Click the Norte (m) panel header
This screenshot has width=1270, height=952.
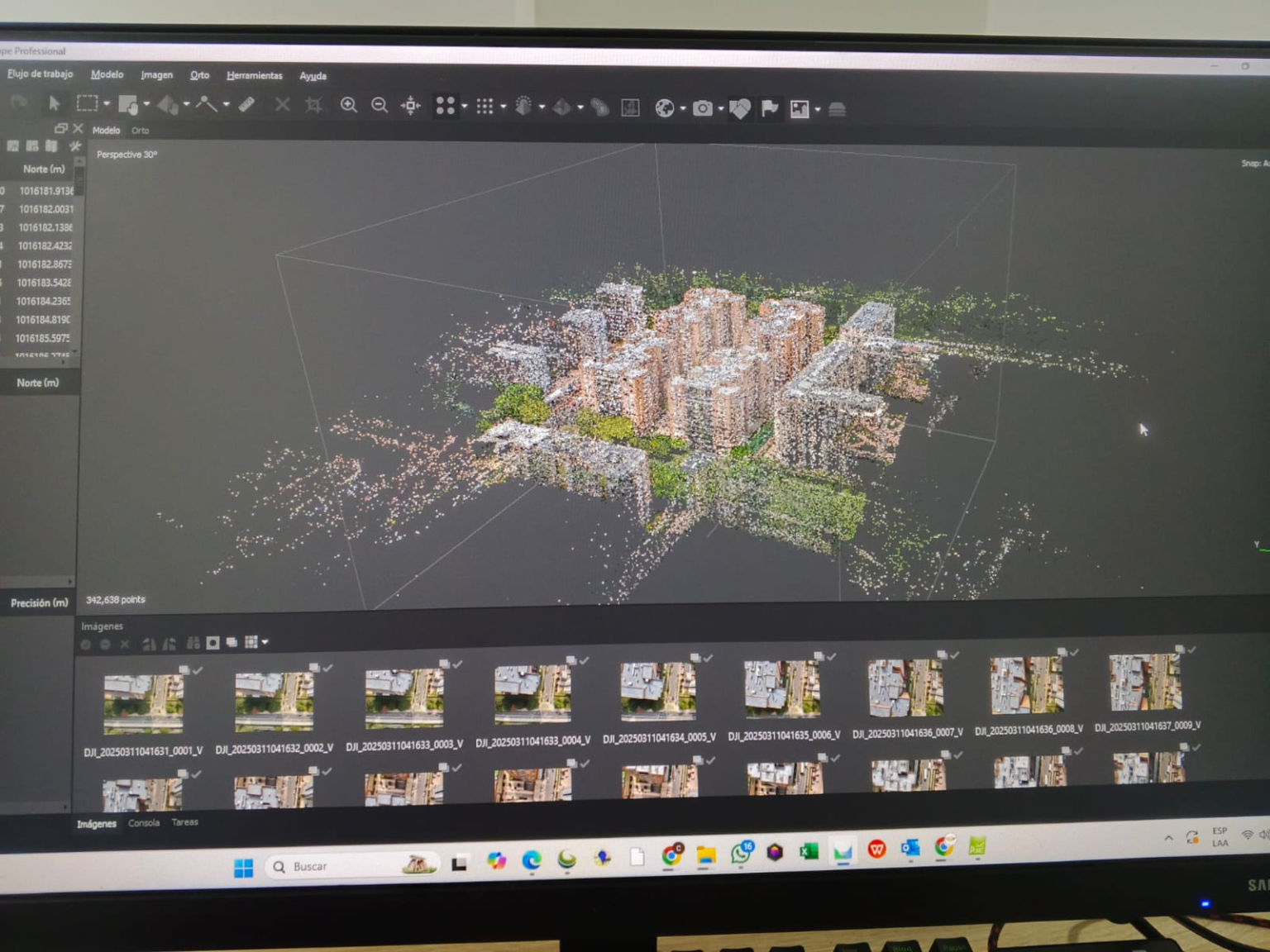[x=39, y=383]
